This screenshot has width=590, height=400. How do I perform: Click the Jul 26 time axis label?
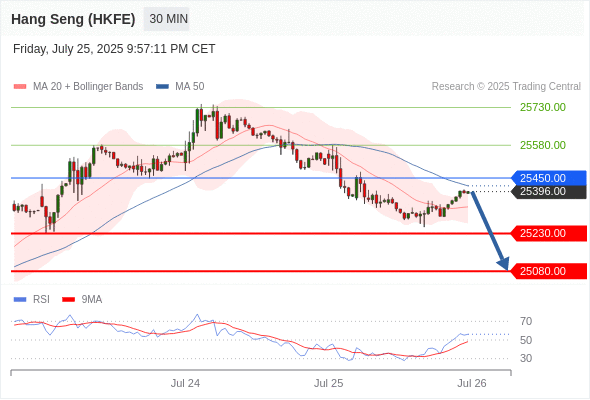pos(472,383)
